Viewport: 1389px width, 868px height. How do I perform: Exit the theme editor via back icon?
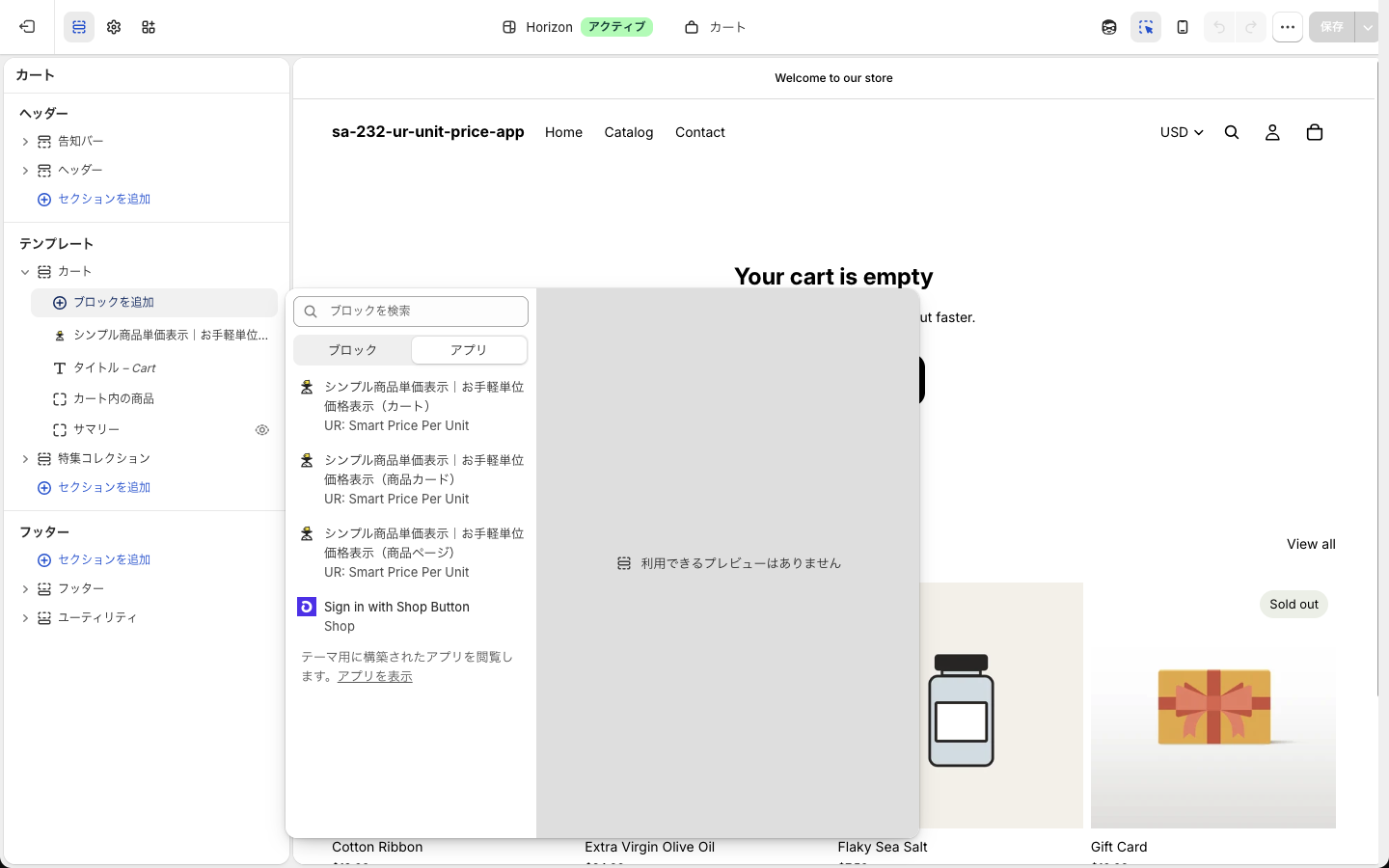(27, 27)
